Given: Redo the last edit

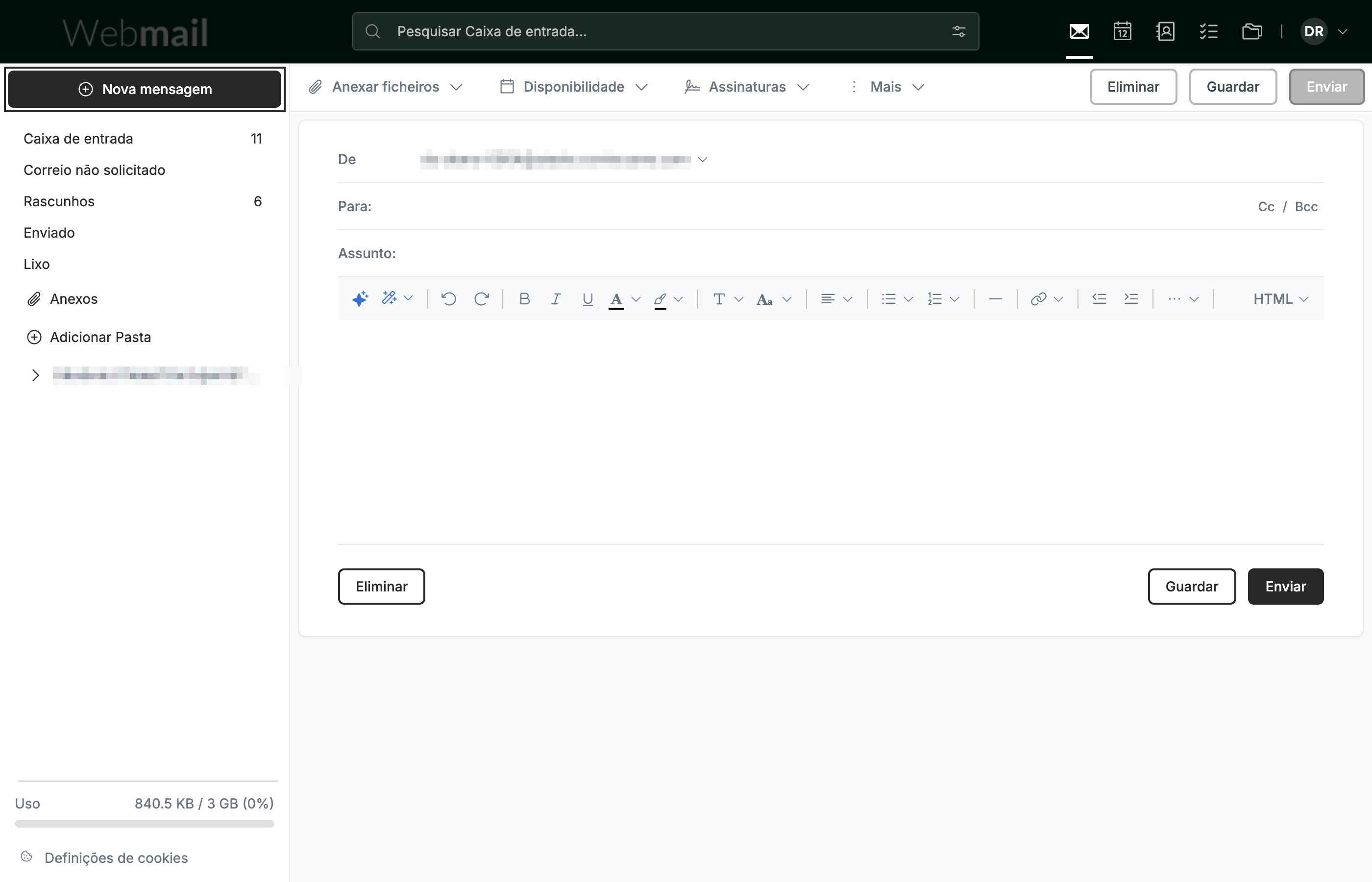Looking at the screenshot, I should coord(481,299).
